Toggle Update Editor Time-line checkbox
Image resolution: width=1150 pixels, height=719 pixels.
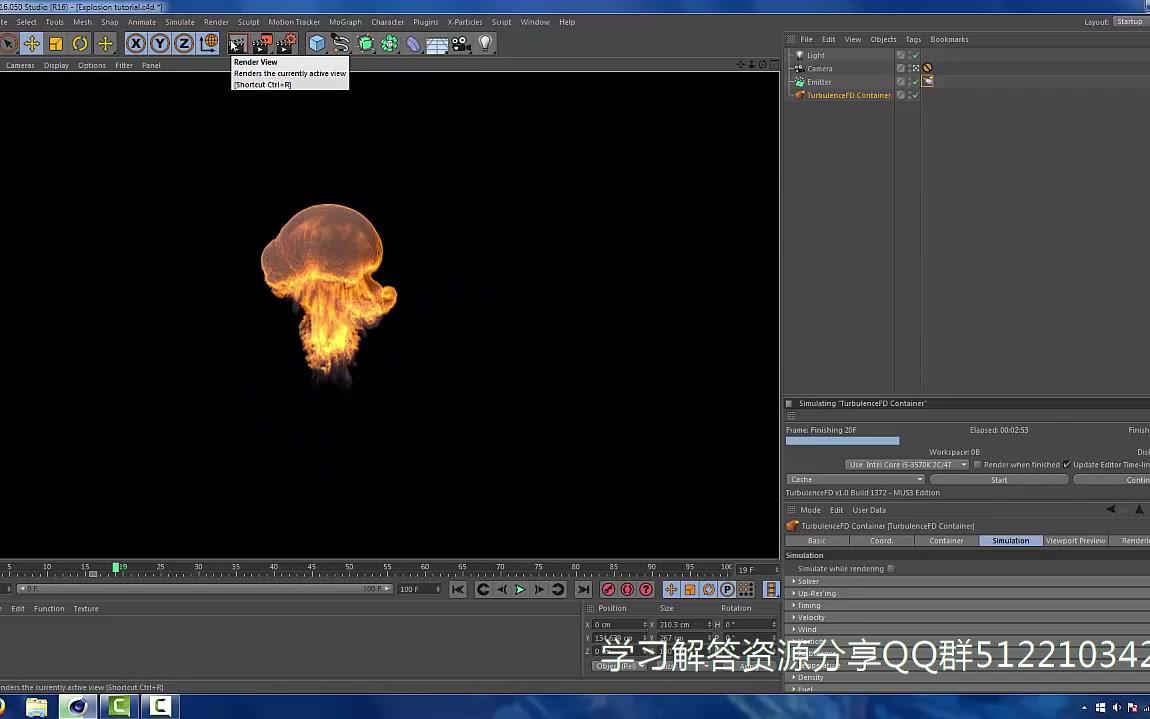(1066, 463)
